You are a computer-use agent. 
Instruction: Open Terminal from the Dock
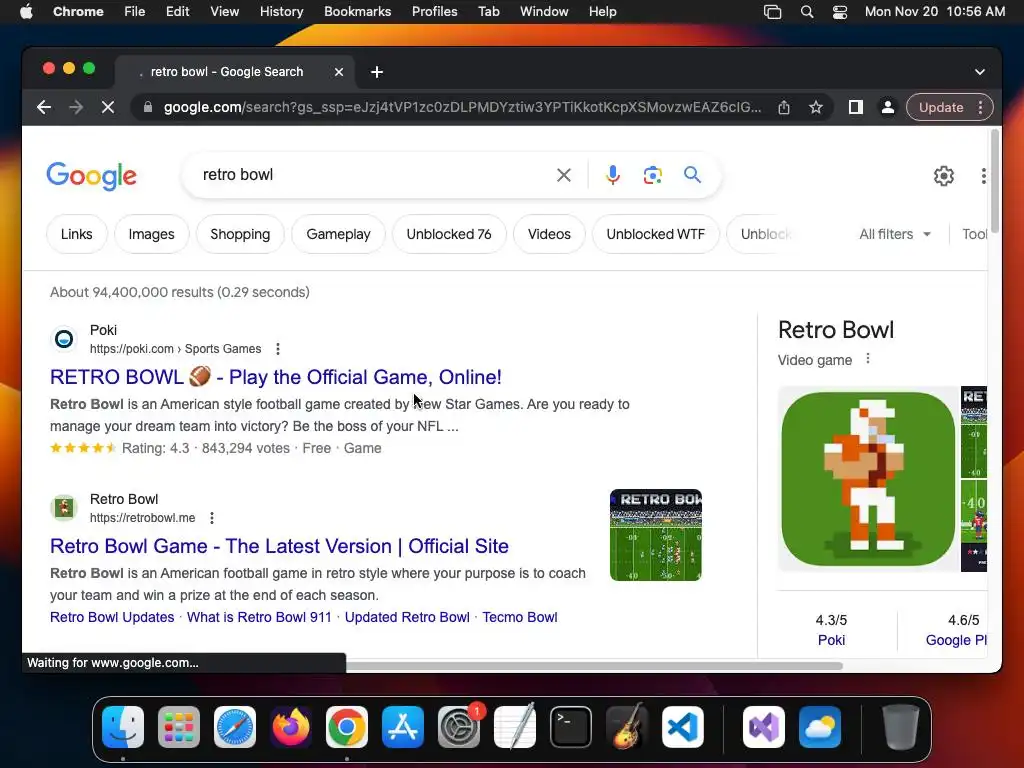(x=571, y=727)
